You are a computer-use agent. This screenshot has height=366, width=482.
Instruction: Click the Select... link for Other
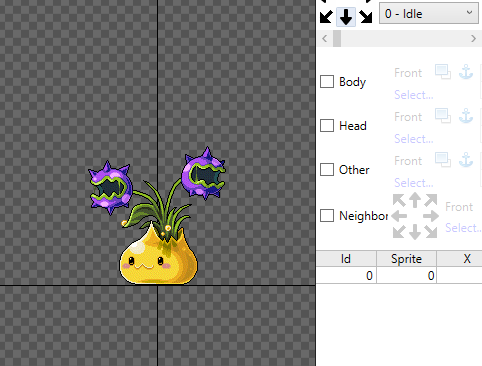[414, 183]
